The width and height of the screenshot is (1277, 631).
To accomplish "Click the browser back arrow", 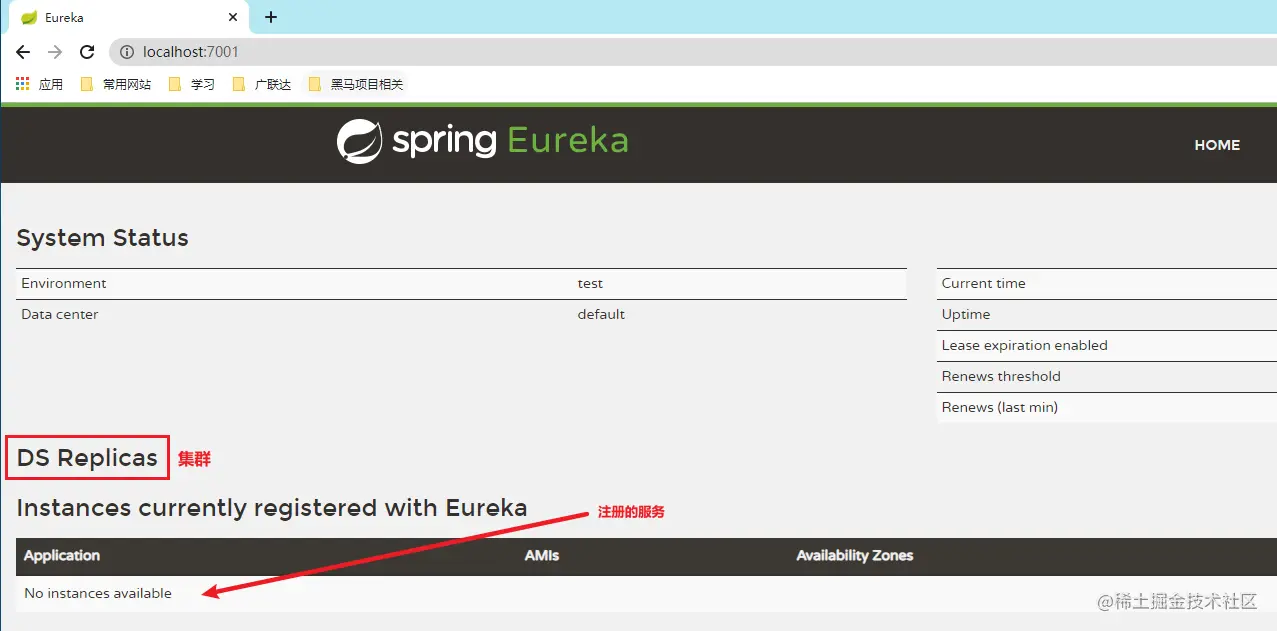I will pos(23,52).
